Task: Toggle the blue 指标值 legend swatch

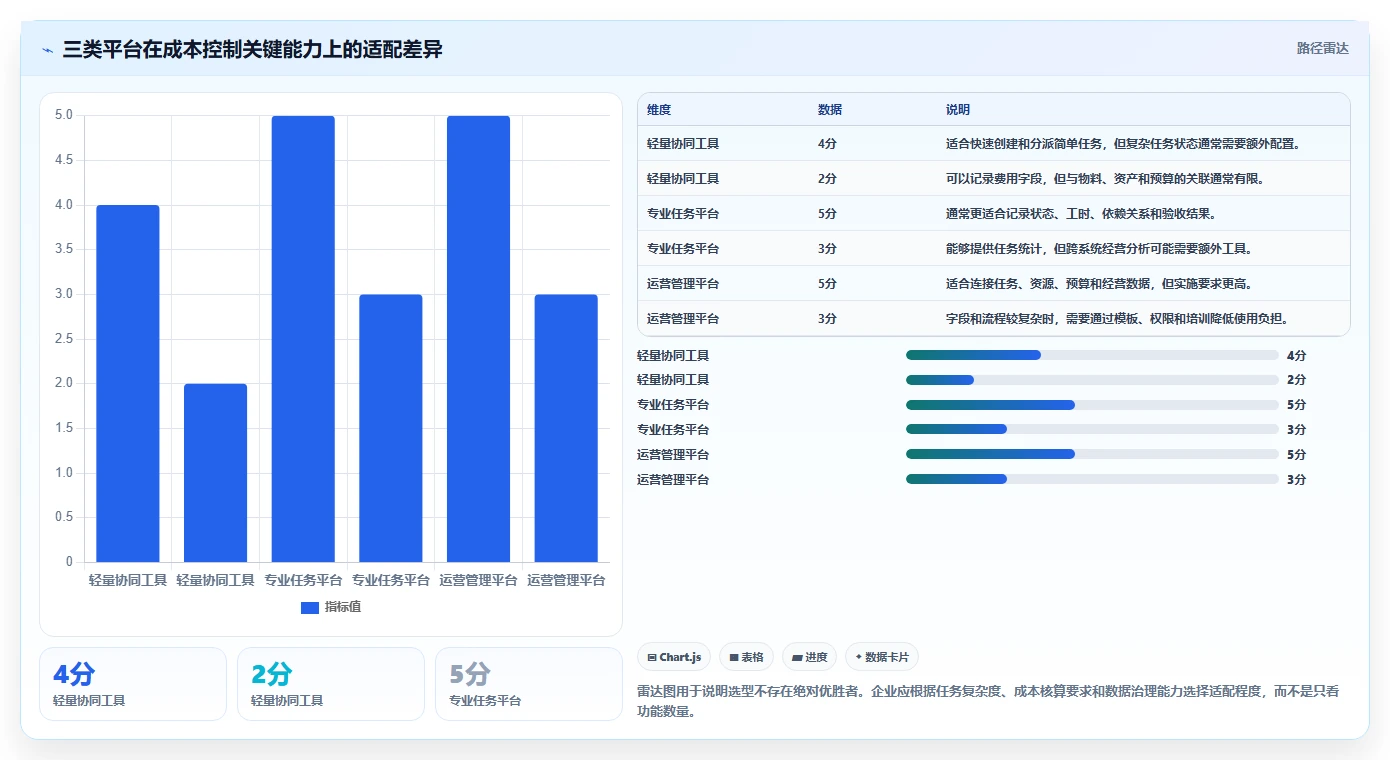Action: [310, 607]
